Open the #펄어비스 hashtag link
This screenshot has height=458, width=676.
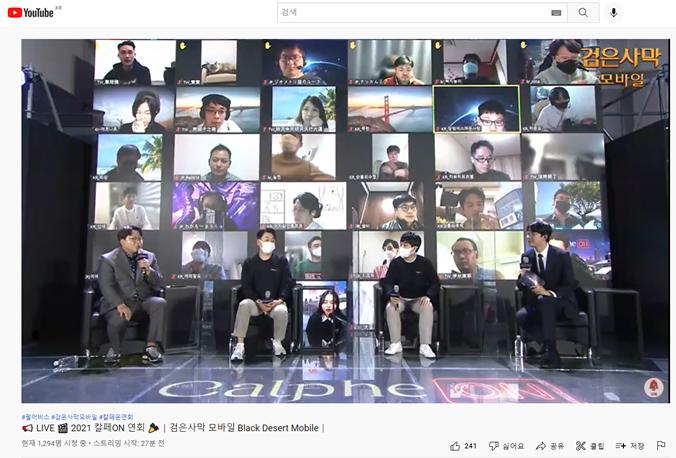tap(35, 417)
